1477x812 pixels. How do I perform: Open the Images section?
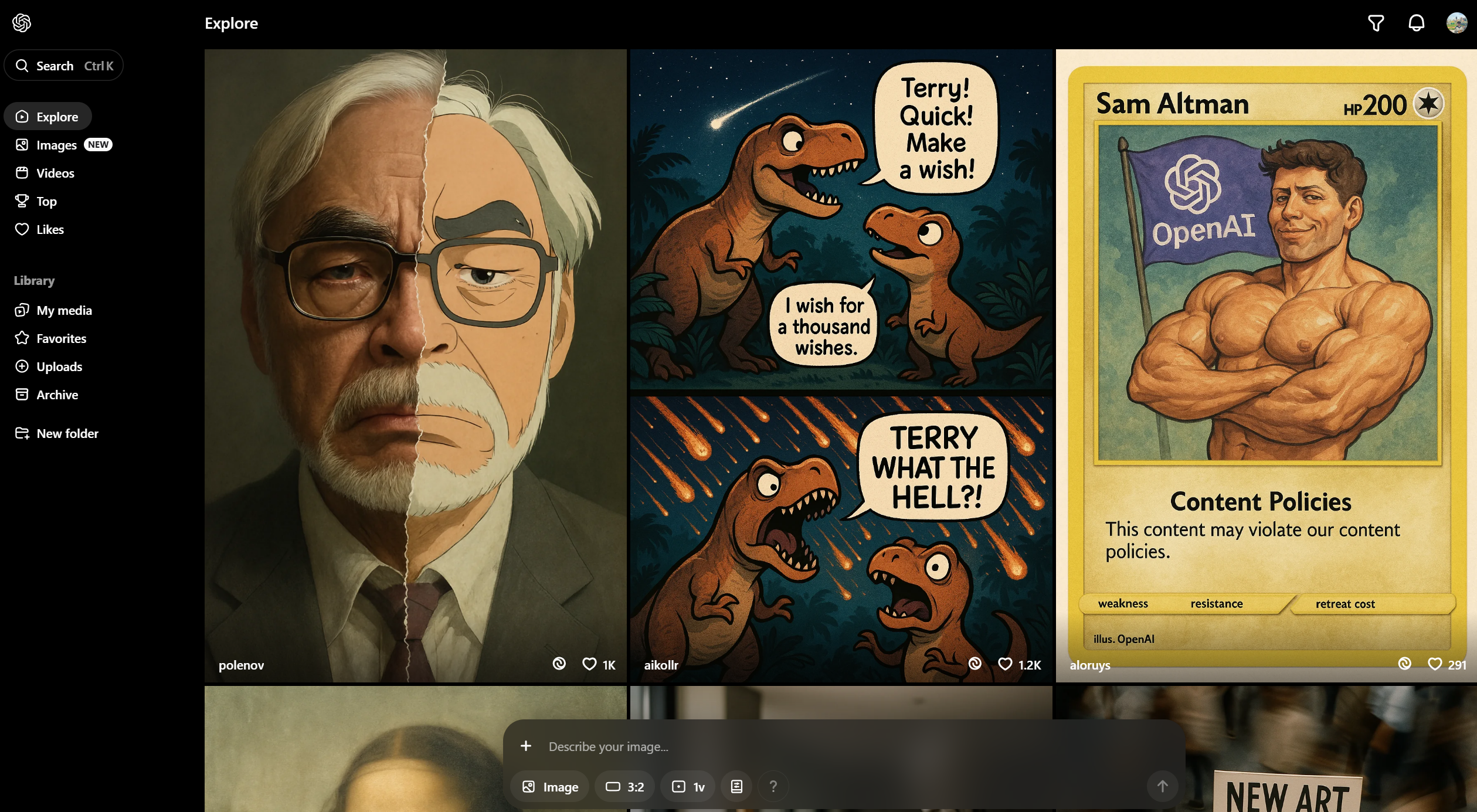pyautogui.click(x=63, y=145)
